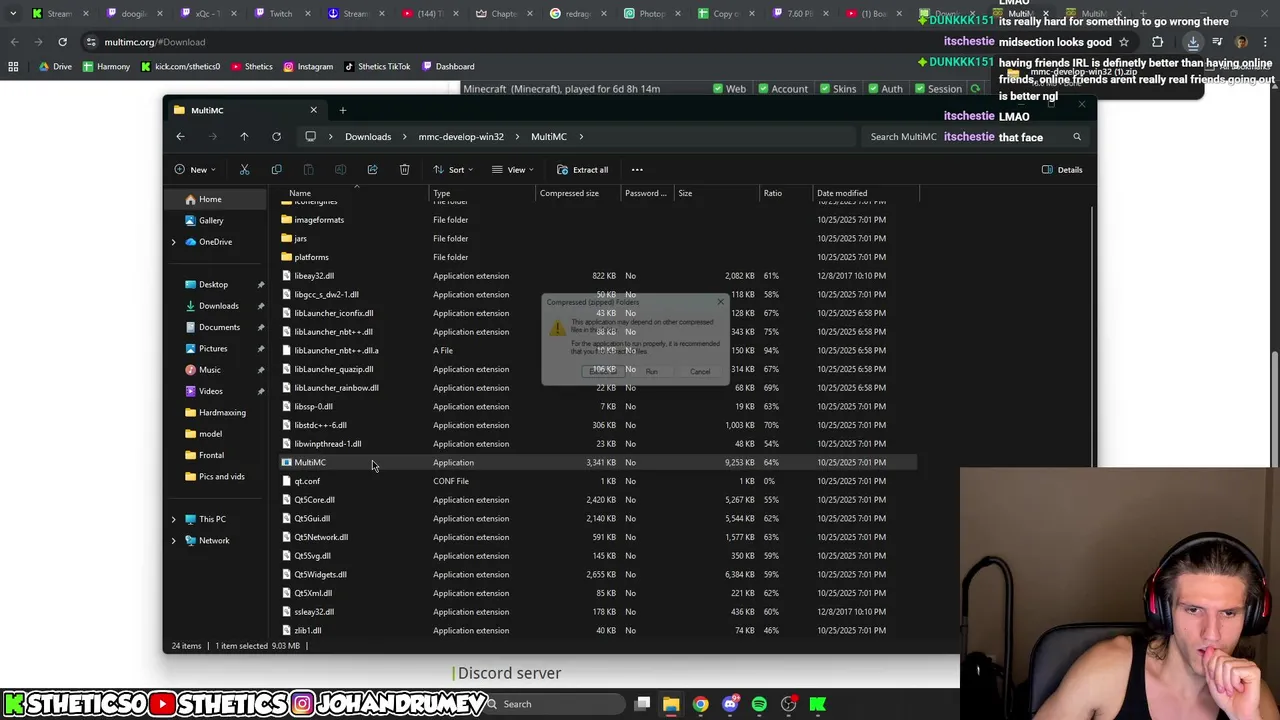Go back in File Explorer
Viewport: 1280px width, 720px height.
180,136
